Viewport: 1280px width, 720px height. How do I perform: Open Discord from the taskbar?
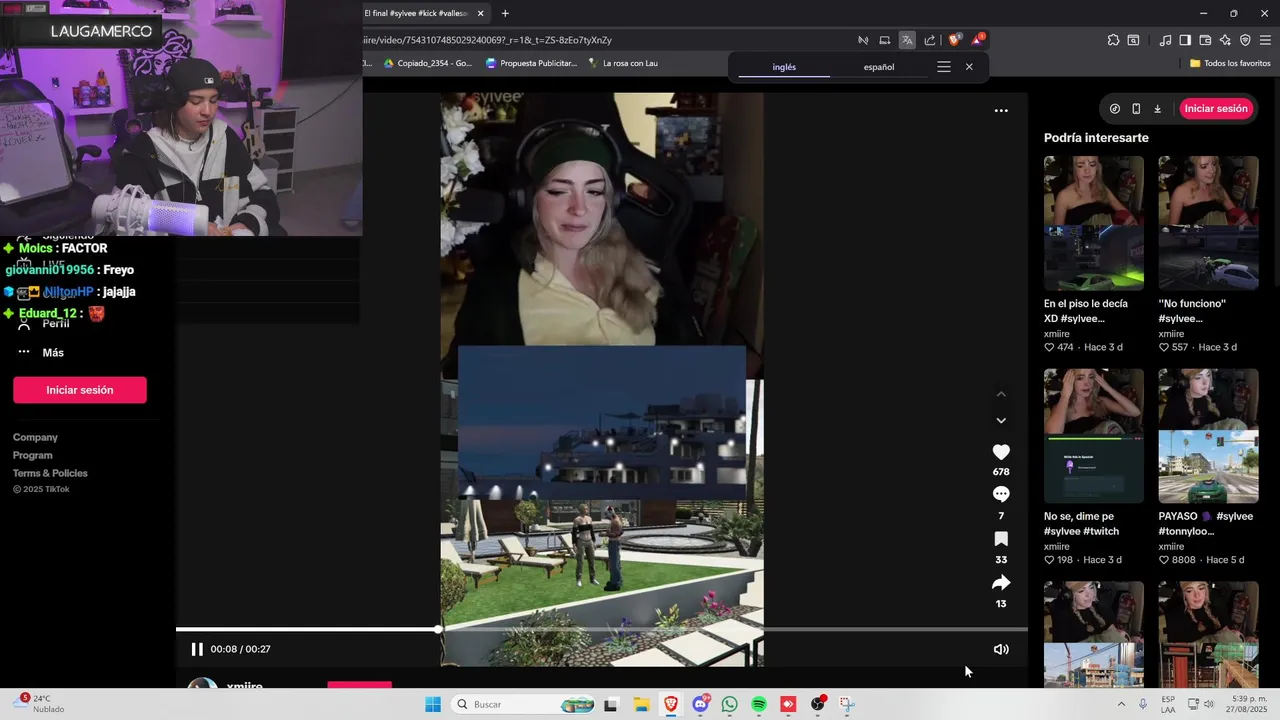tap(700, 705)
